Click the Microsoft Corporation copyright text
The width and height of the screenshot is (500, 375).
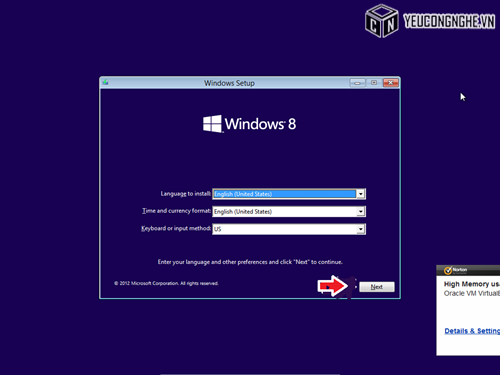166,283
